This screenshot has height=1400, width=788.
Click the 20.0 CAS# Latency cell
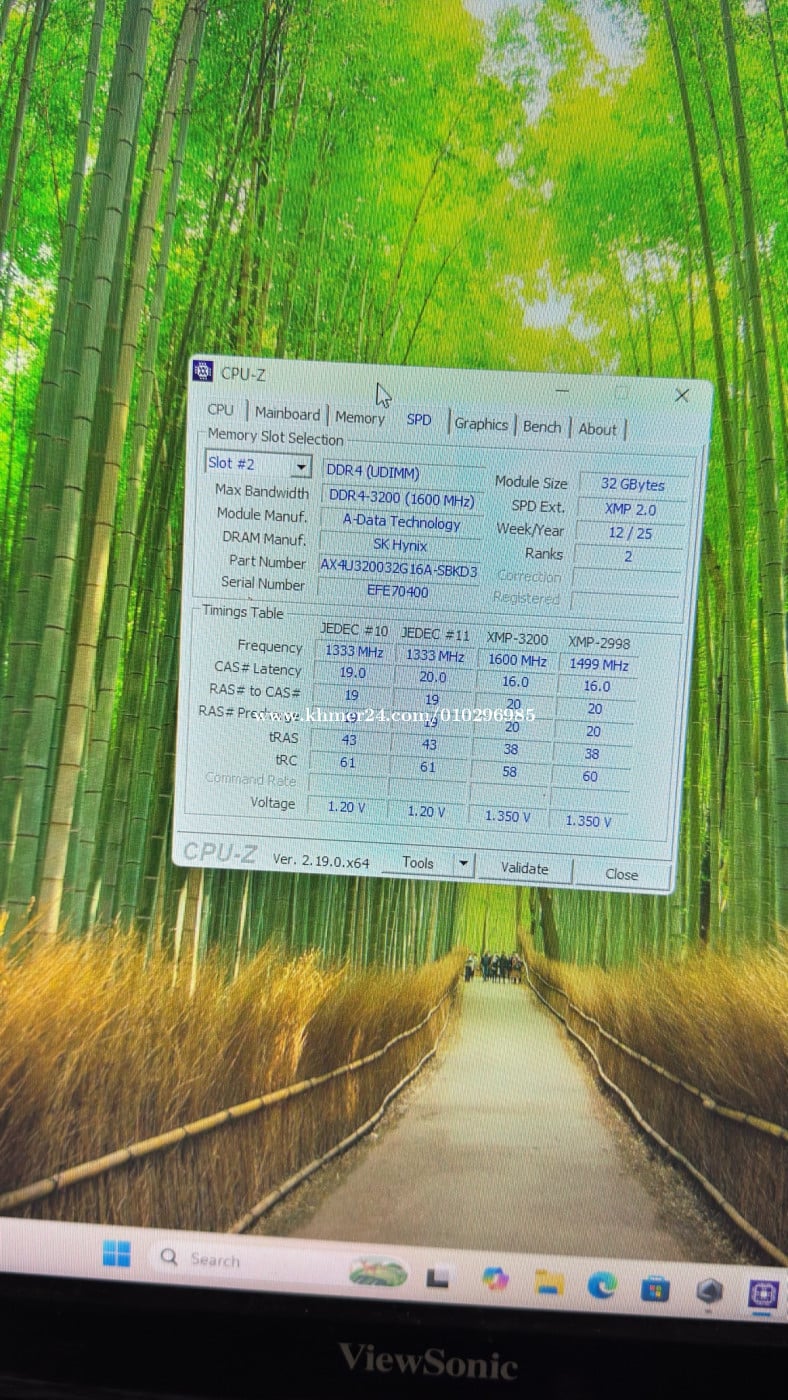(x=433, y=677)
